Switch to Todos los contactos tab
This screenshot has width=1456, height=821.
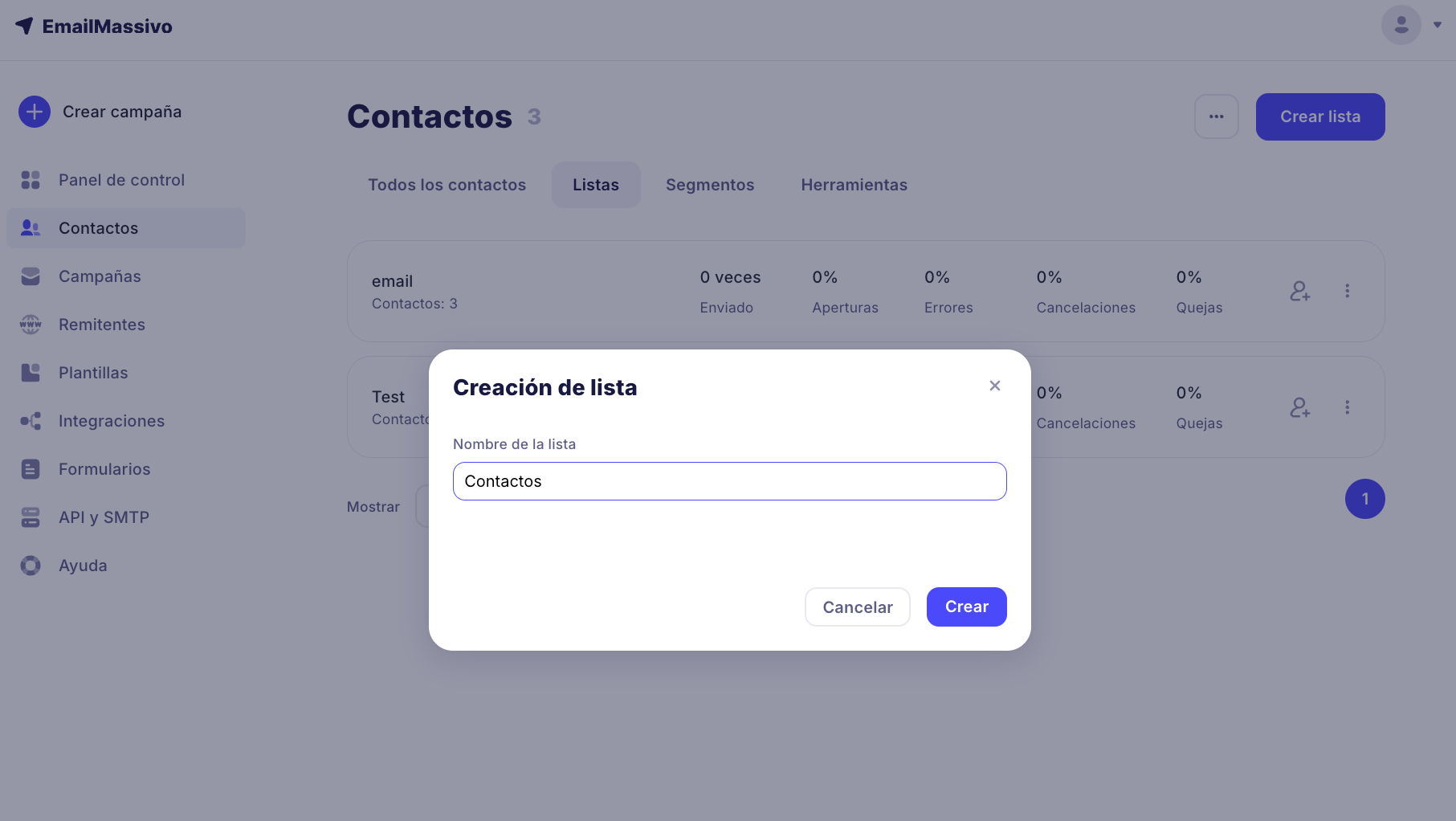[x=447, y=185]
